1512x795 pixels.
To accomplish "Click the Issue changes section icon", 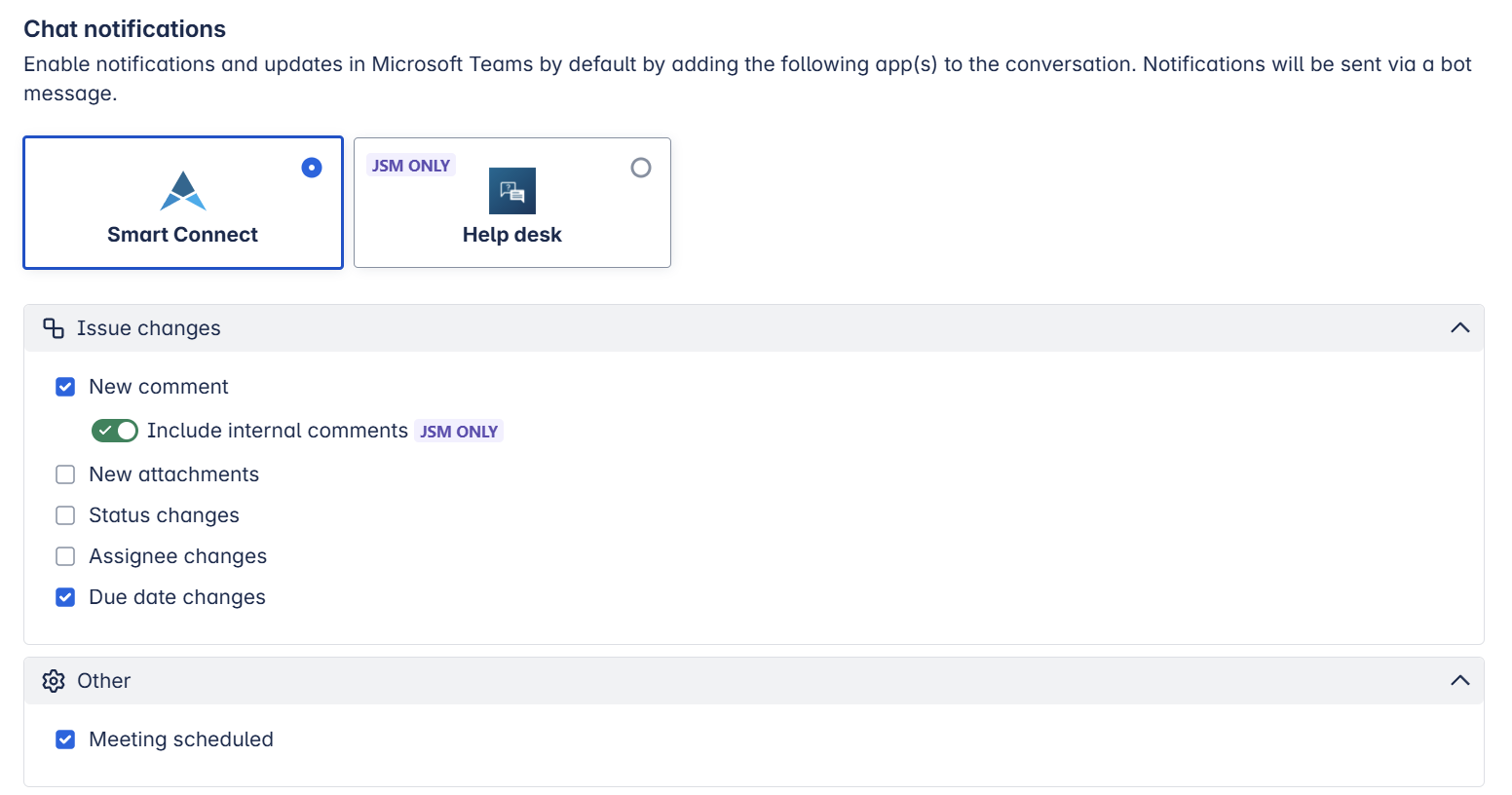I will tap(54, 328).
